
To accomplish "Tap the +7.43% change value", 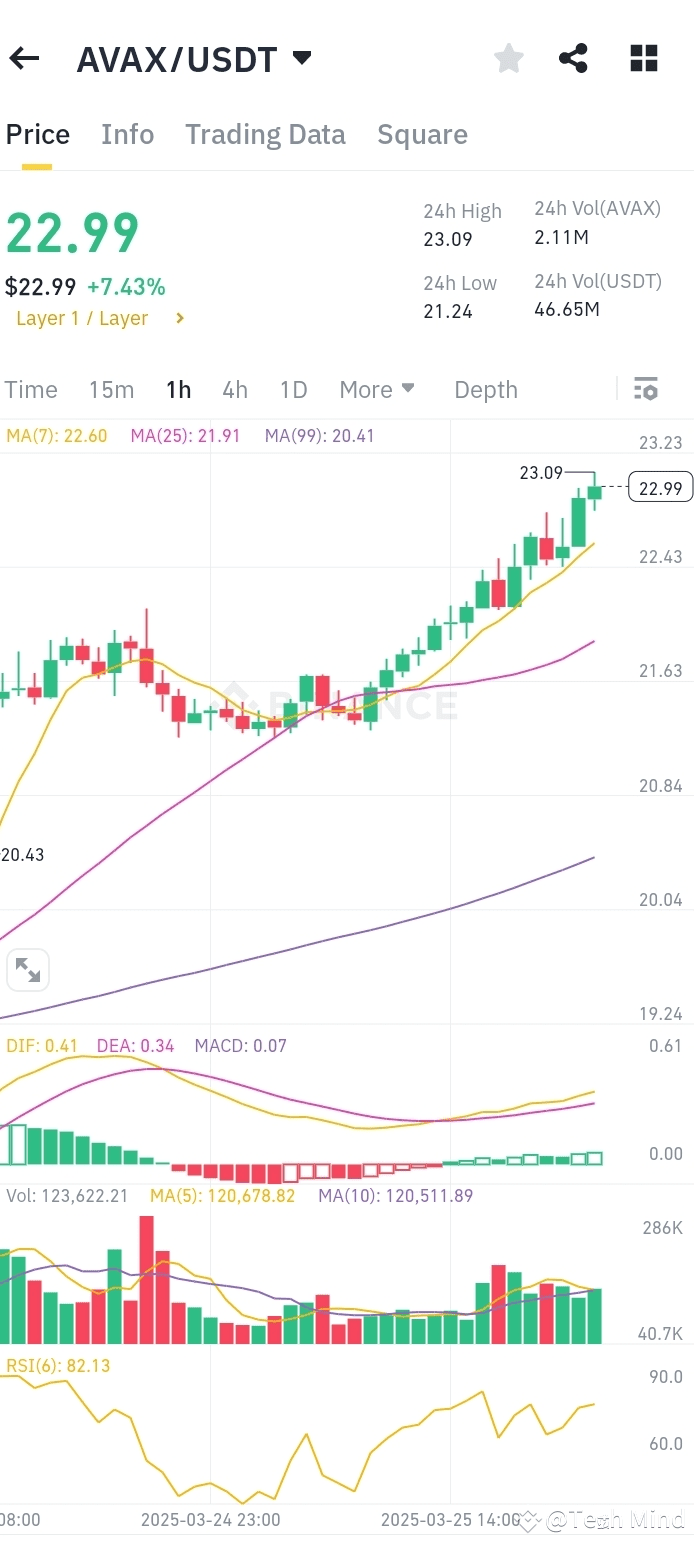I will point(126,287).
